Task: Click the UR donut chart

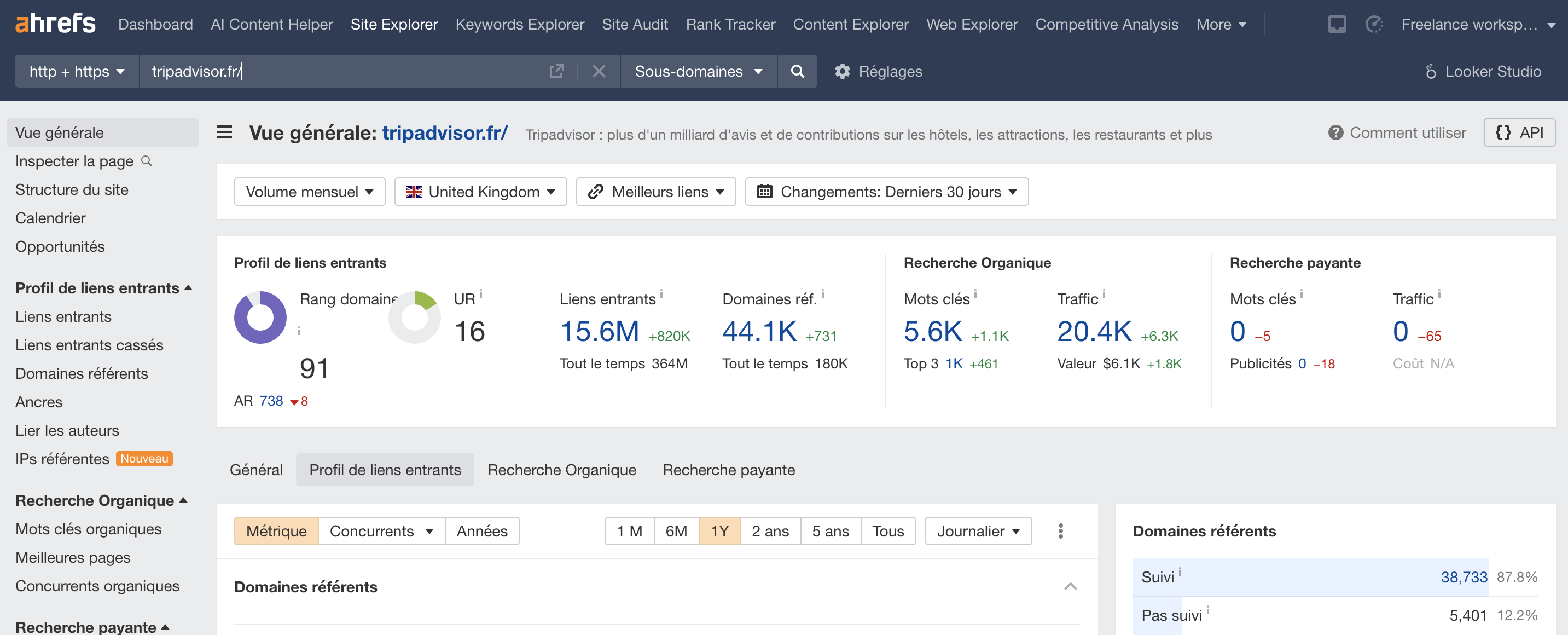Action: [x=415, y=317]
